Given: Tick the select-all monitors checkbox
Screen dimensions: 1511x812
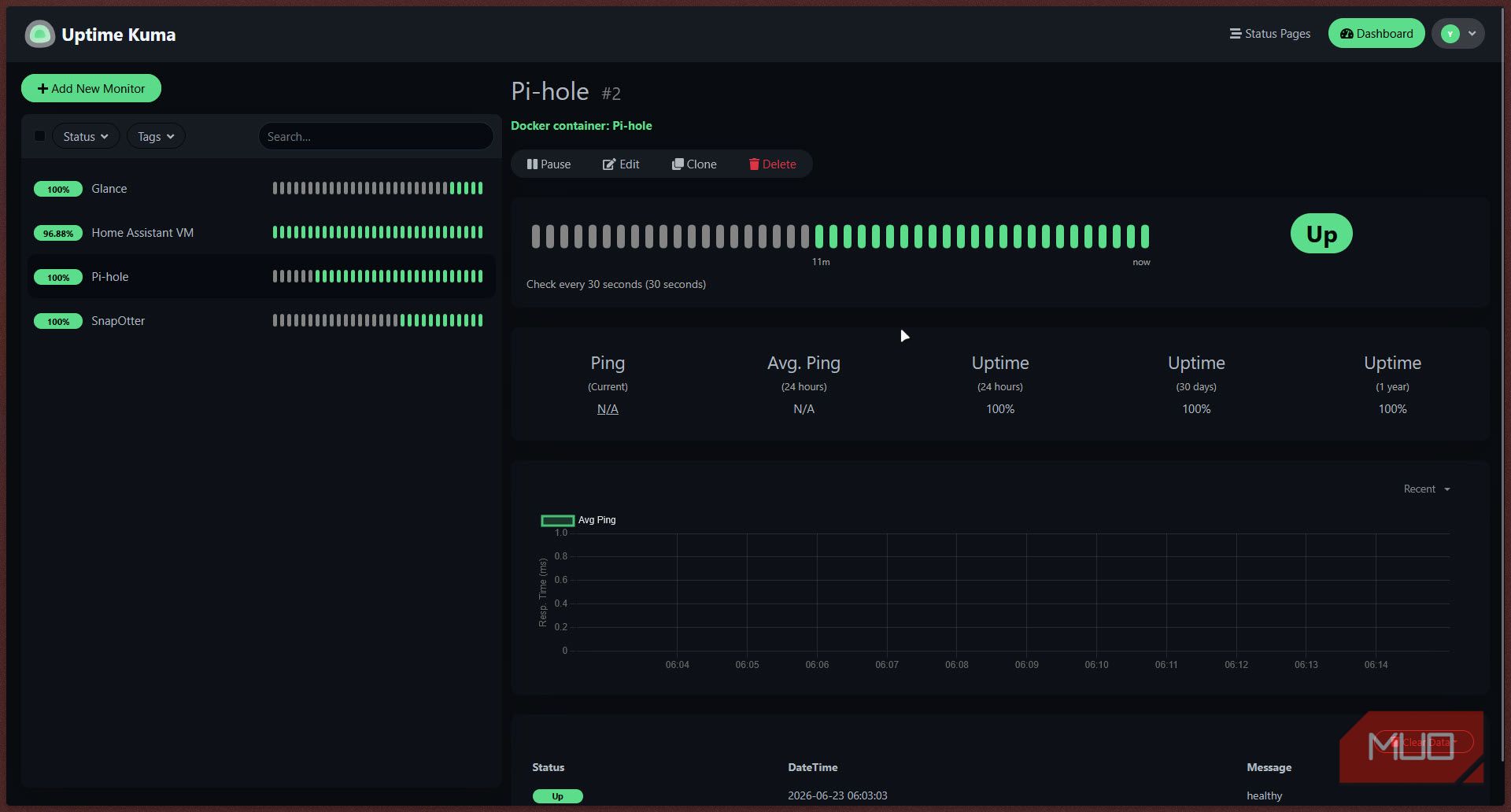Looking at the screenshot, I should pos(39,136).
